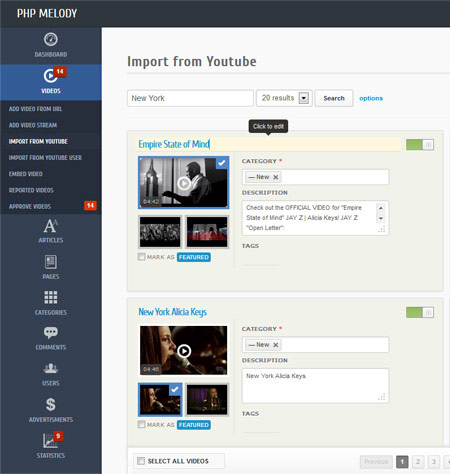Viewport: 450px width, 474px height.
Task: Open Statistics chart icon
Action: tap(50, 441)
